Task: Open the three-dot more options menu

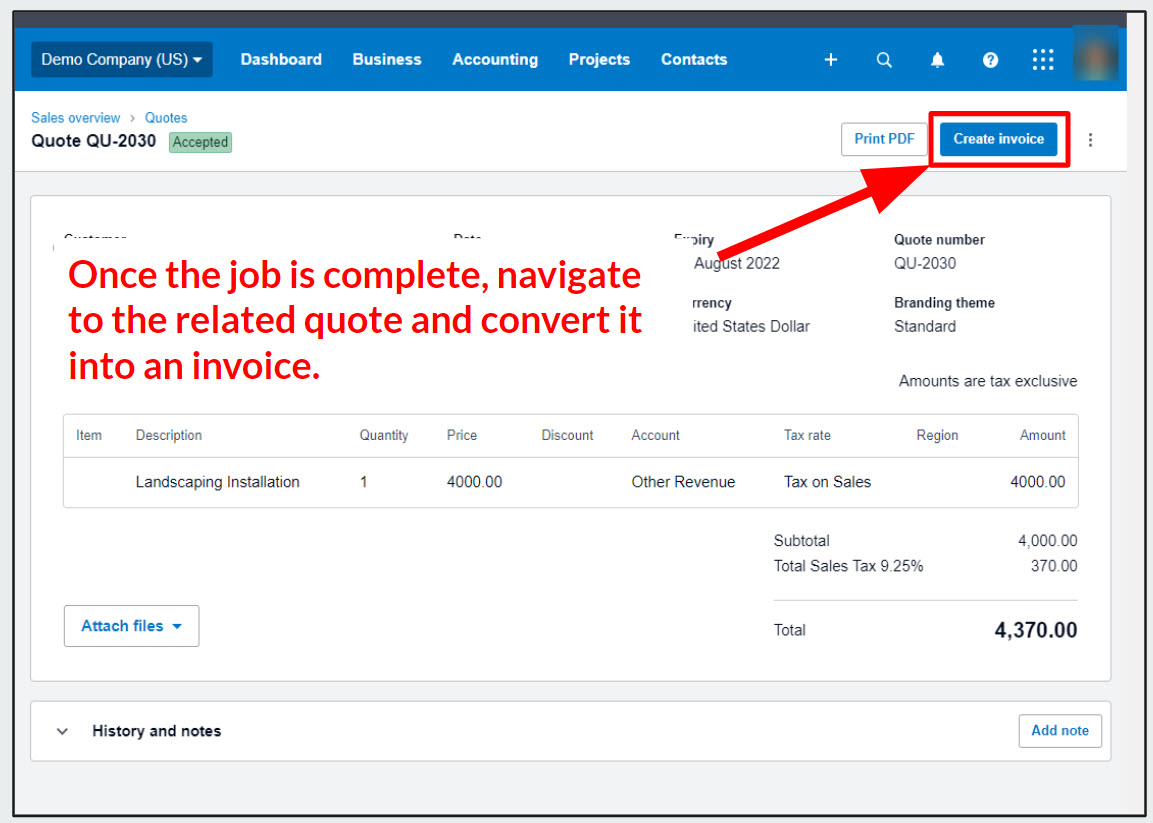Action: pyautogui.click(x=1091, y=140)
